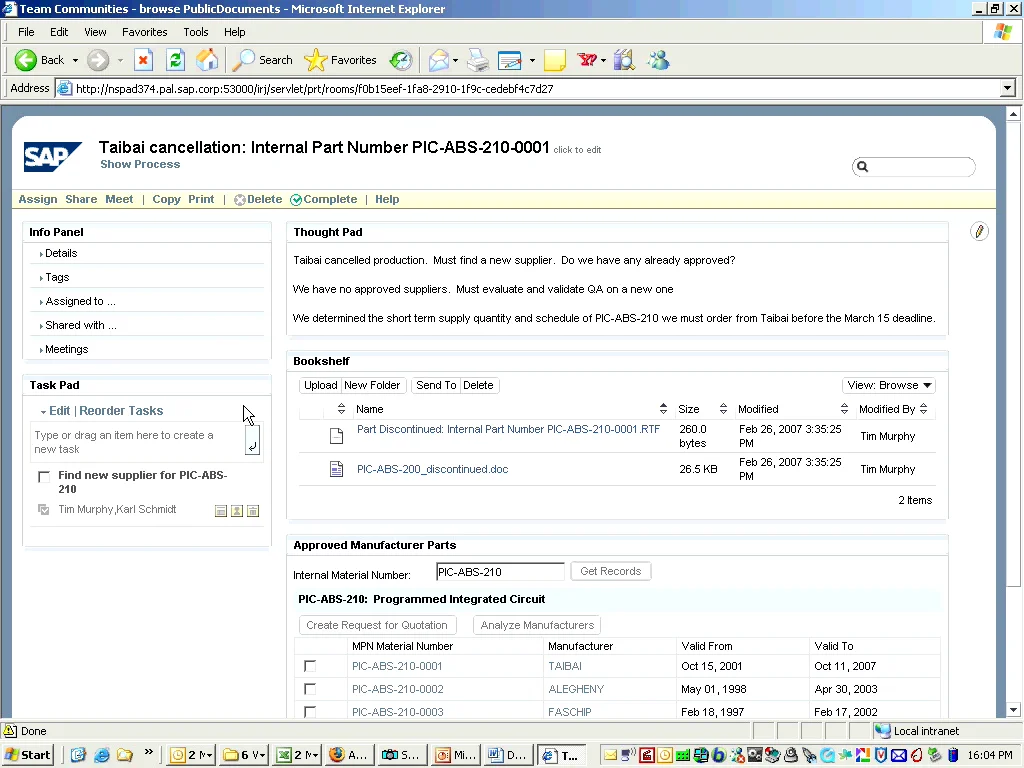Click the vertical scrollbar down arrow
1024x768 pixels.
(x=1013, y=710)
